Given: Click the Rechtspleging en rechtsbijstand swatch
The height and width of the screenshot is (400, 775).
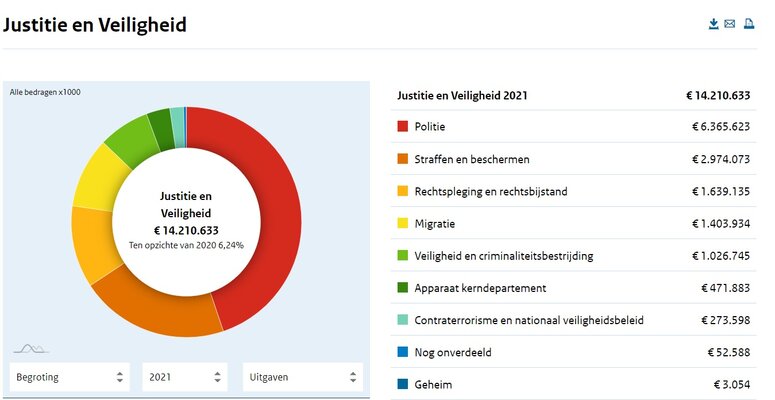Looking at the screenshot, I should (x=403, y=191).
